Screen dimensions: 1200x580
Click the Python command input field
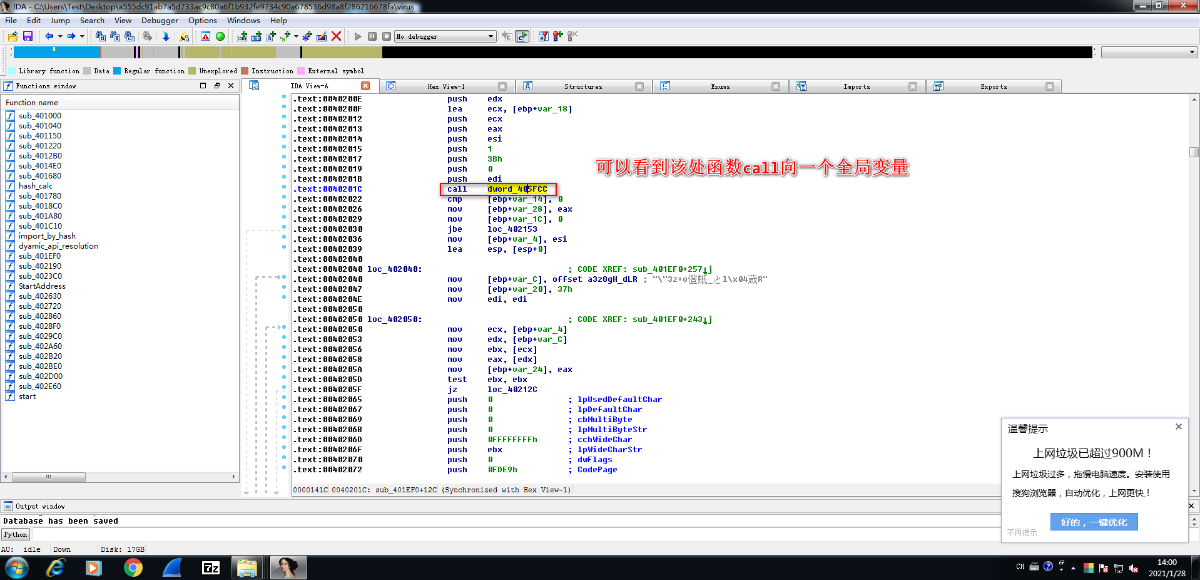click(615, 535)
